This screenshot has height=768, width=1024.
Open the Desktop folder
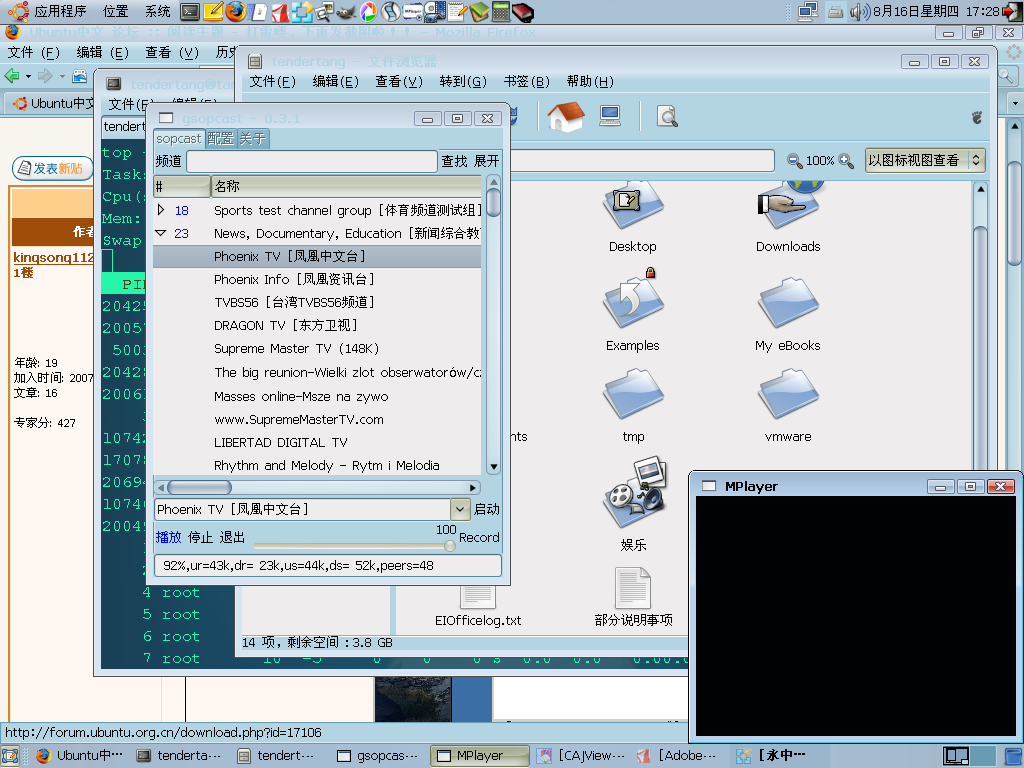(632, 217)
